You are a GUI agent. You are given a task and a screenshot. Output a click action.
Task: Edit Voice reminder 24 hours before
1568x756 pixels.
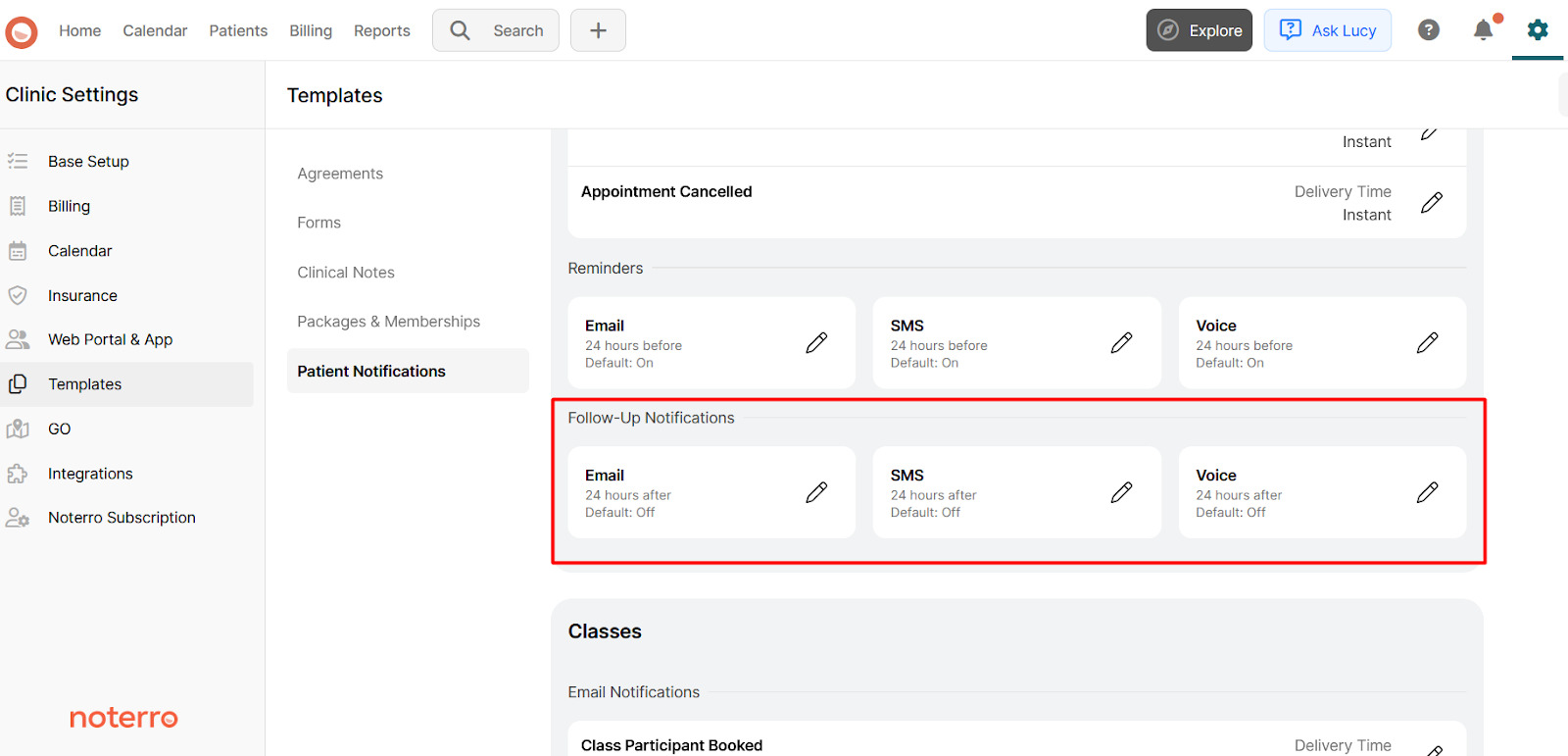[x=1428, y=342]
